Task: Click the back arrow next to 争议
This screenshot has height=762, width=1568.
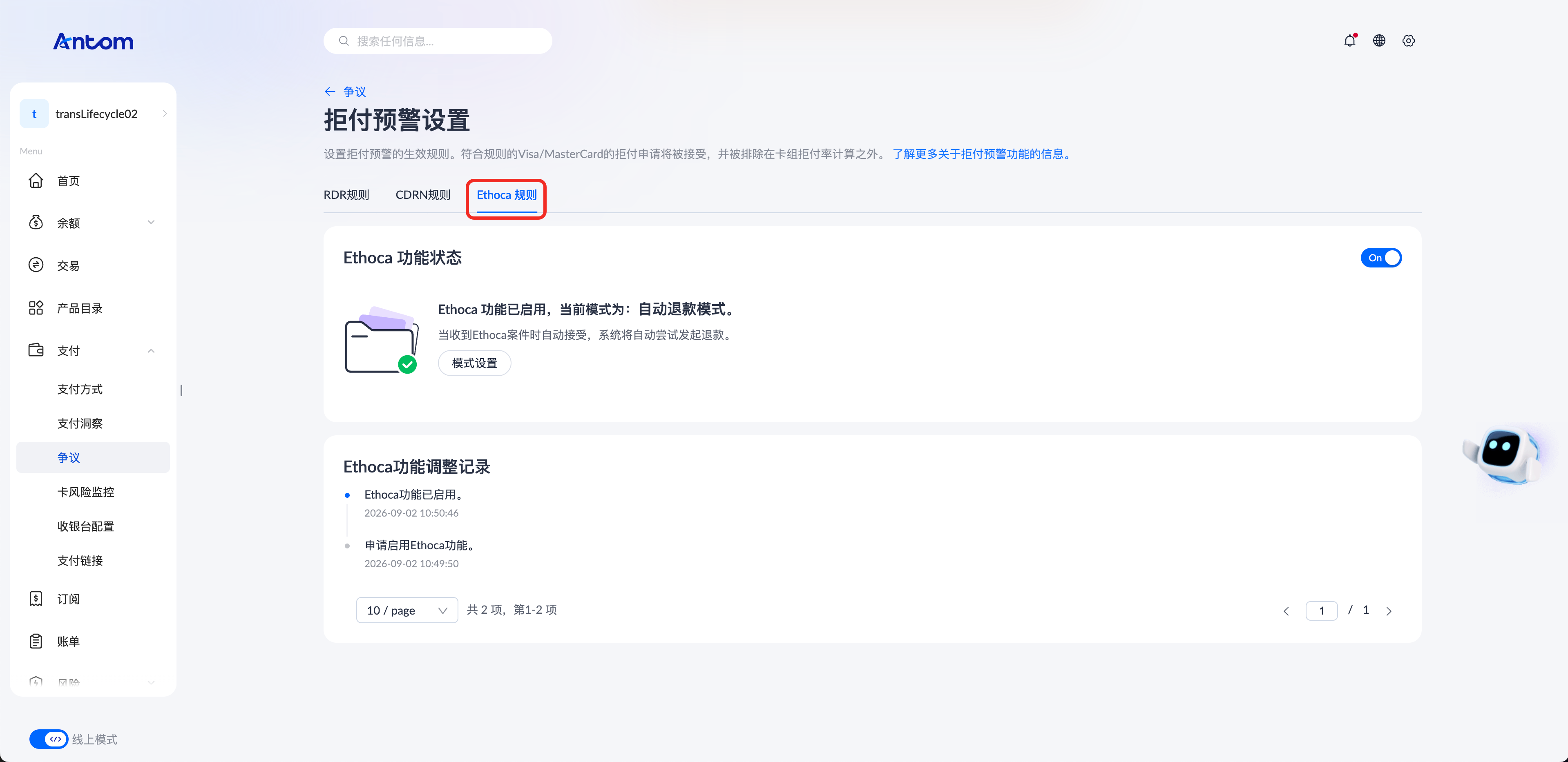Action: click(x=330, y=92)
